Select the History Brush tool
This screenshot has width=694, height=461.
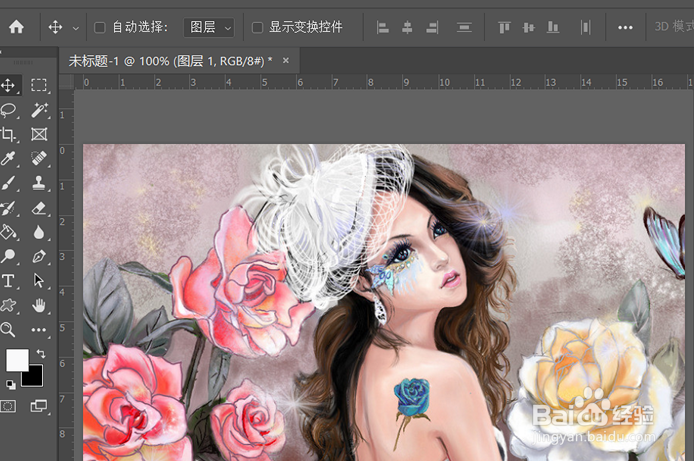[8, 208]
